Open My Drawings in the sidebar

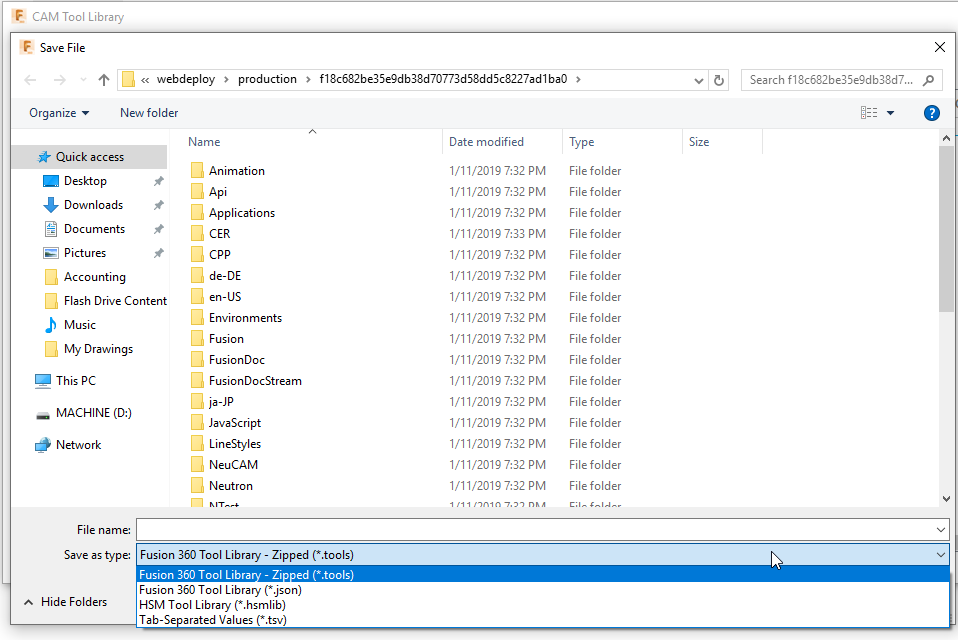coord(98,349)
